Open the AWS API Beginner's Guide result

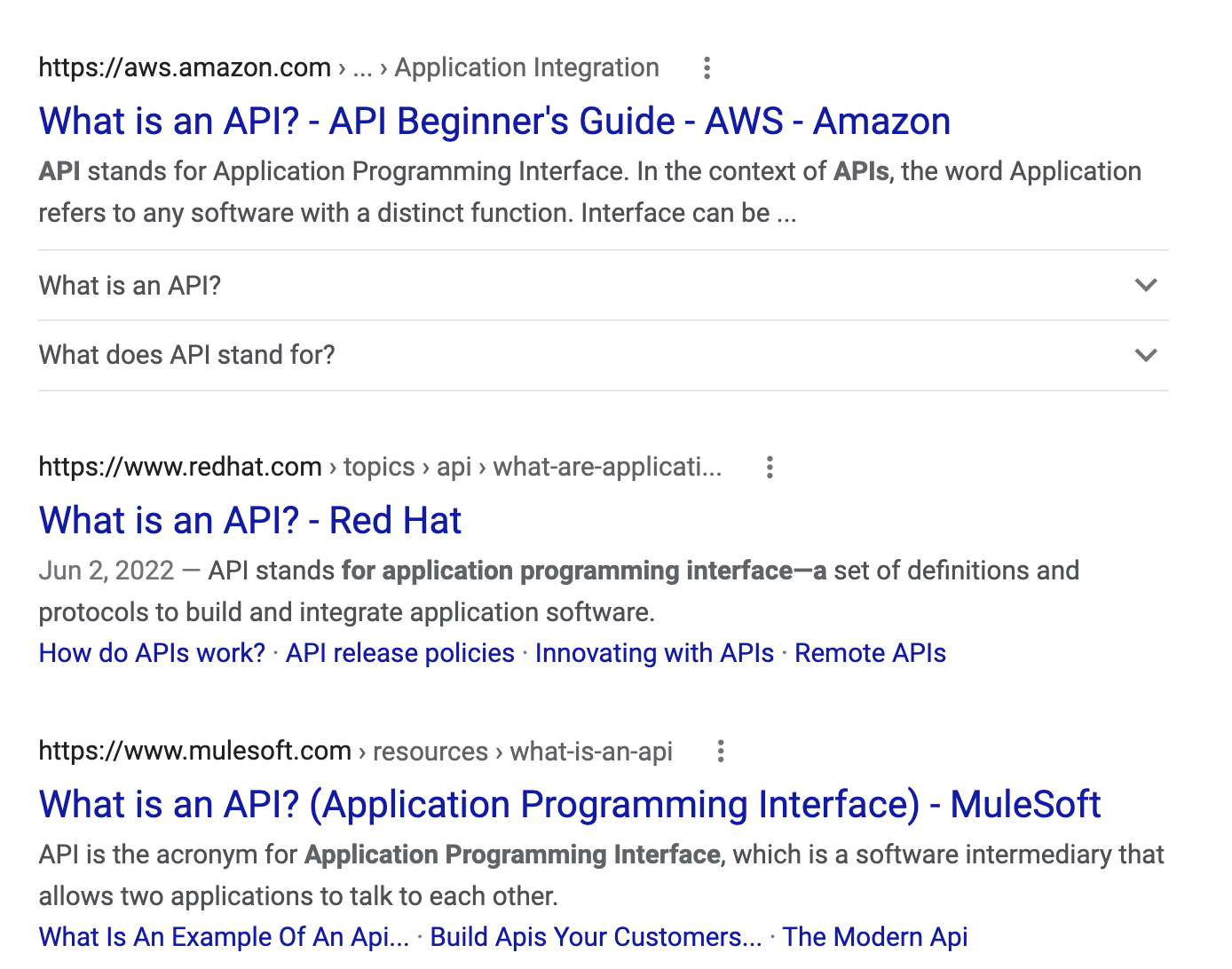point(494,122)
